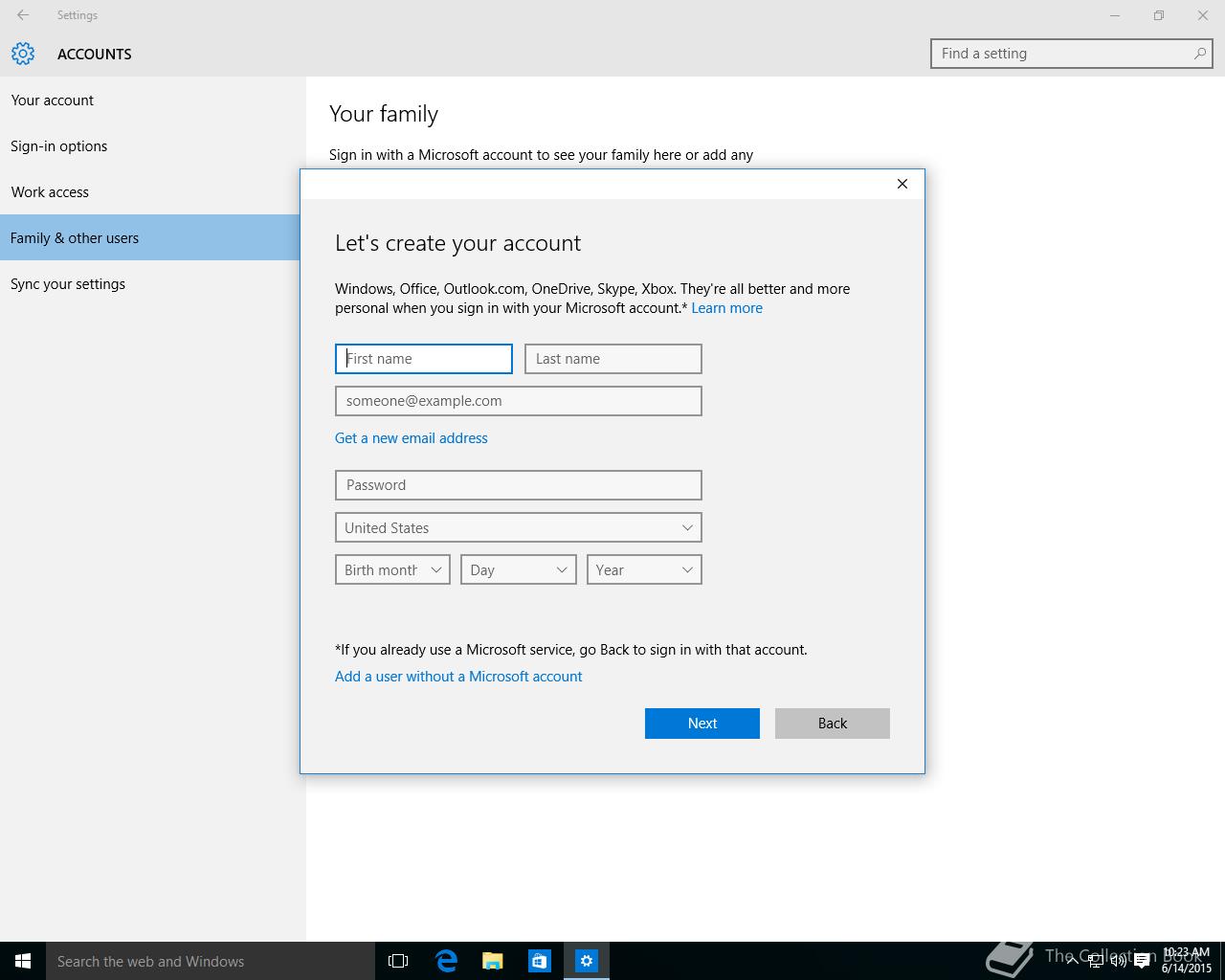Open the Store app from the taskbar
The width and height of the screenshot is (1225, 980).
click(540, 961)
